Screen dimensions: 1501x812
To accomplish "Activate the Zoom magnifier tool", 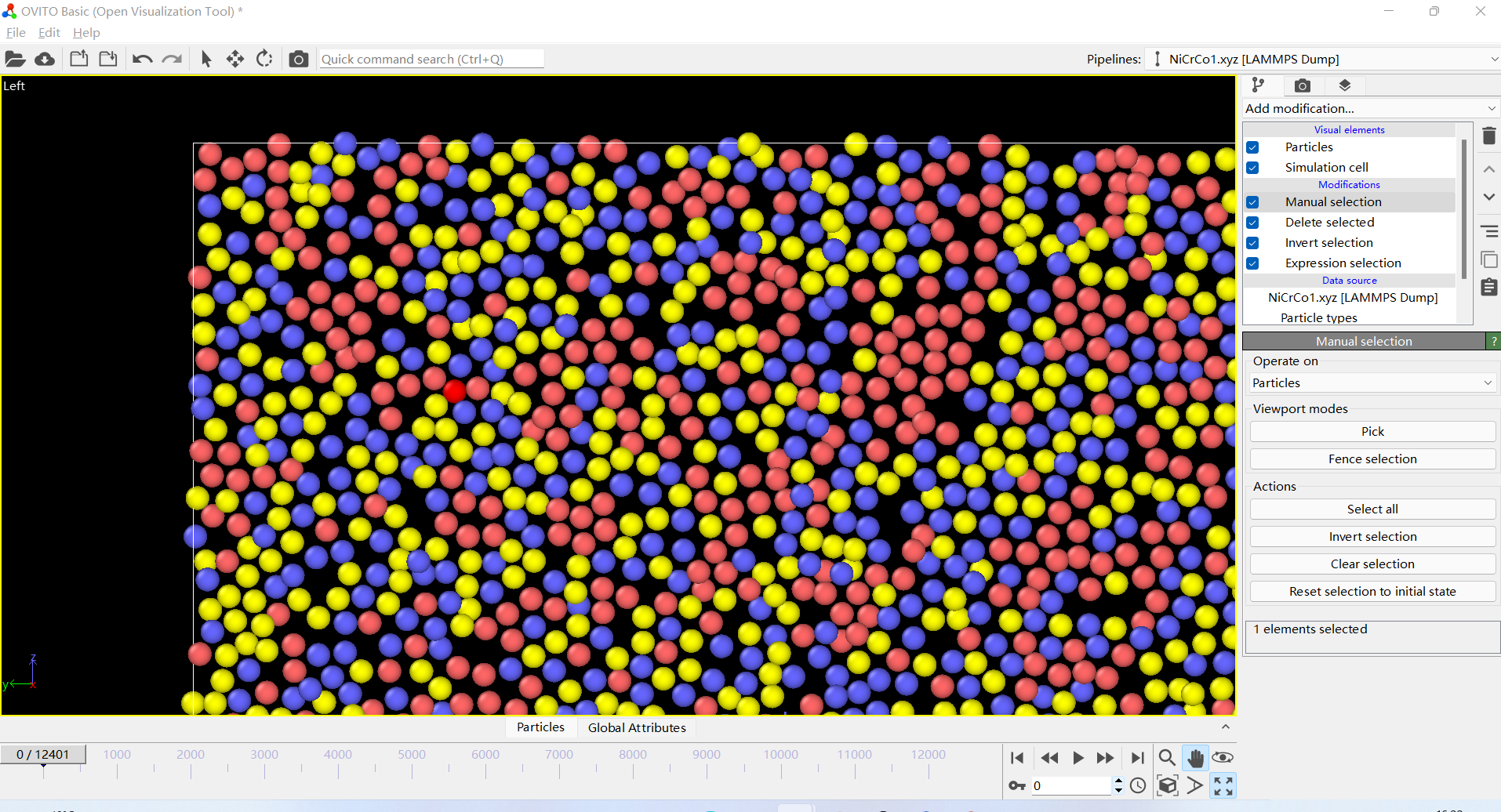I will coord(1167,758).
